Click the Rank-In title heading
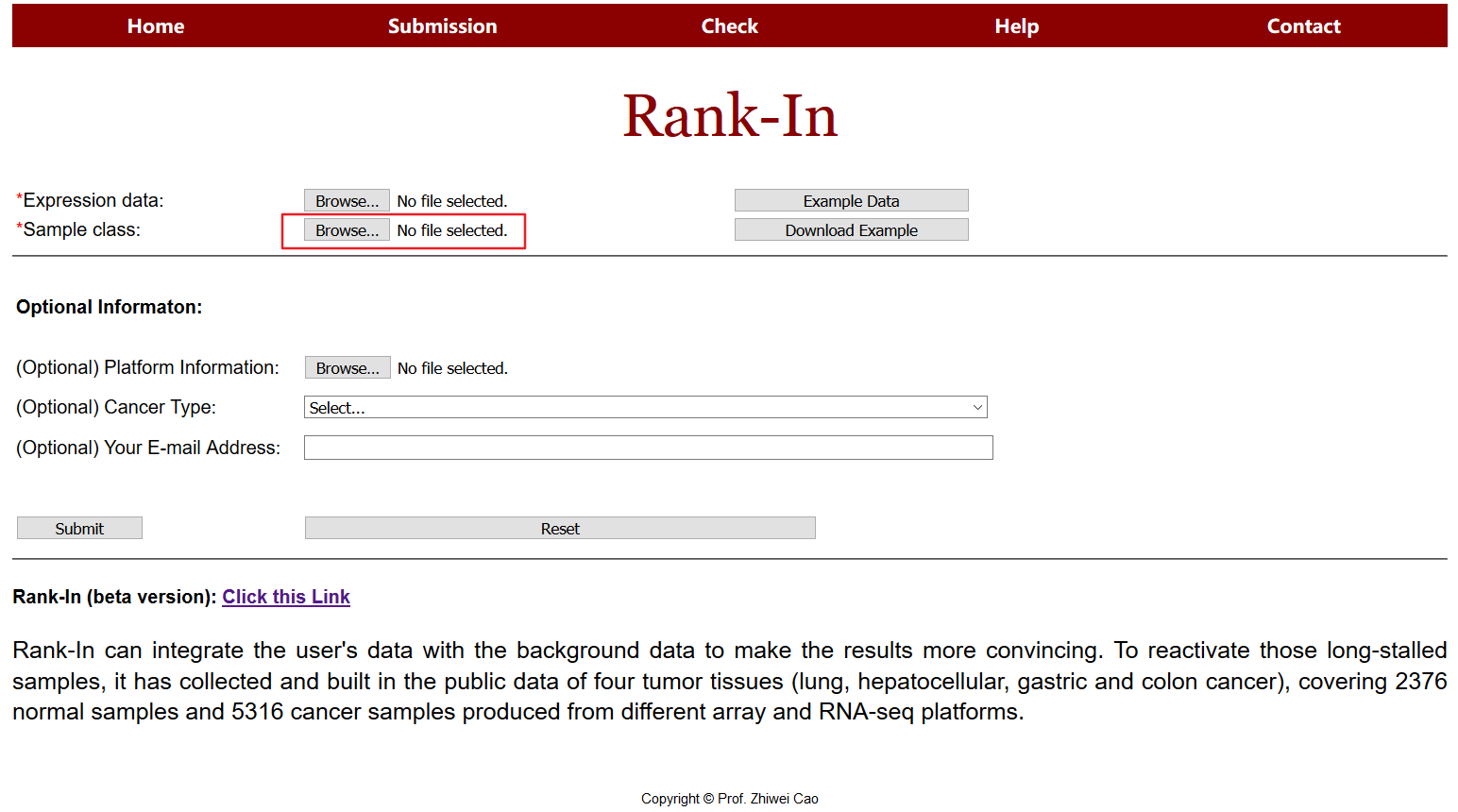Image resolution: width=1458 pixels, height=812 pixels. pyautogui.click(x=730, y=116)
